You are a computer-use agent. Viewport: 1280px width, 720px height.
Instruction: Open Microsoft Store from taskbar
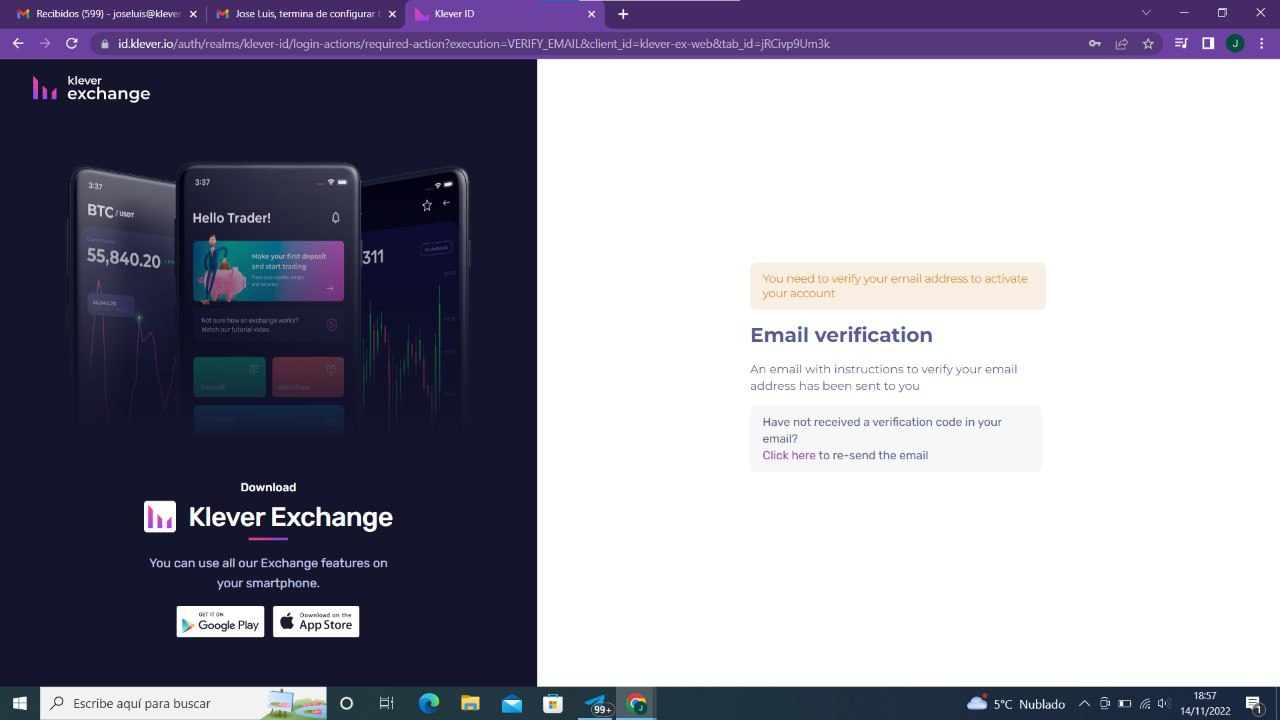coord(553,703)
